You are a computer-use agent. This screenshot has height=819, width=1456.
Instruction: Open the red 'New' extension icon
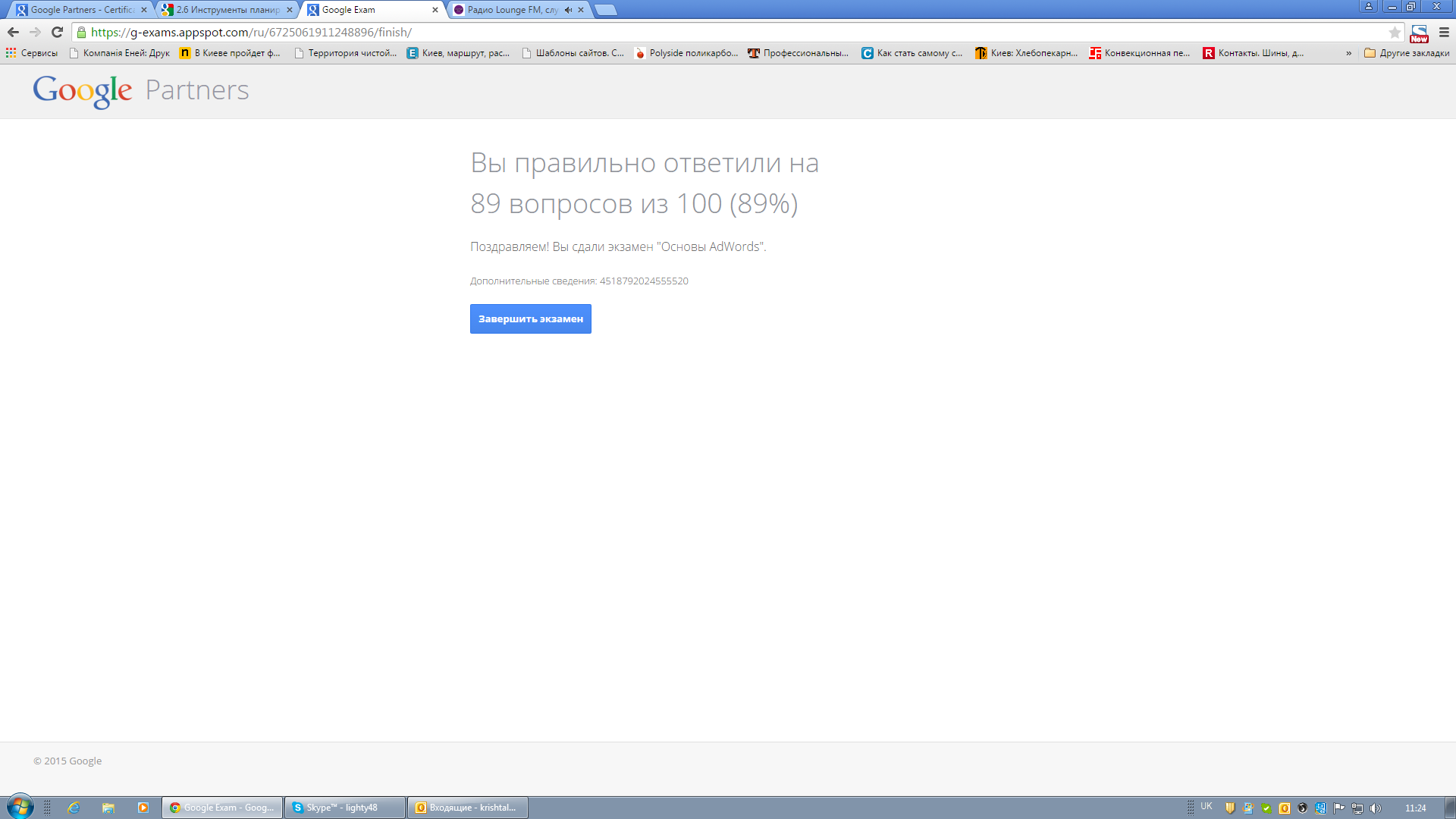pos(1419,33)
